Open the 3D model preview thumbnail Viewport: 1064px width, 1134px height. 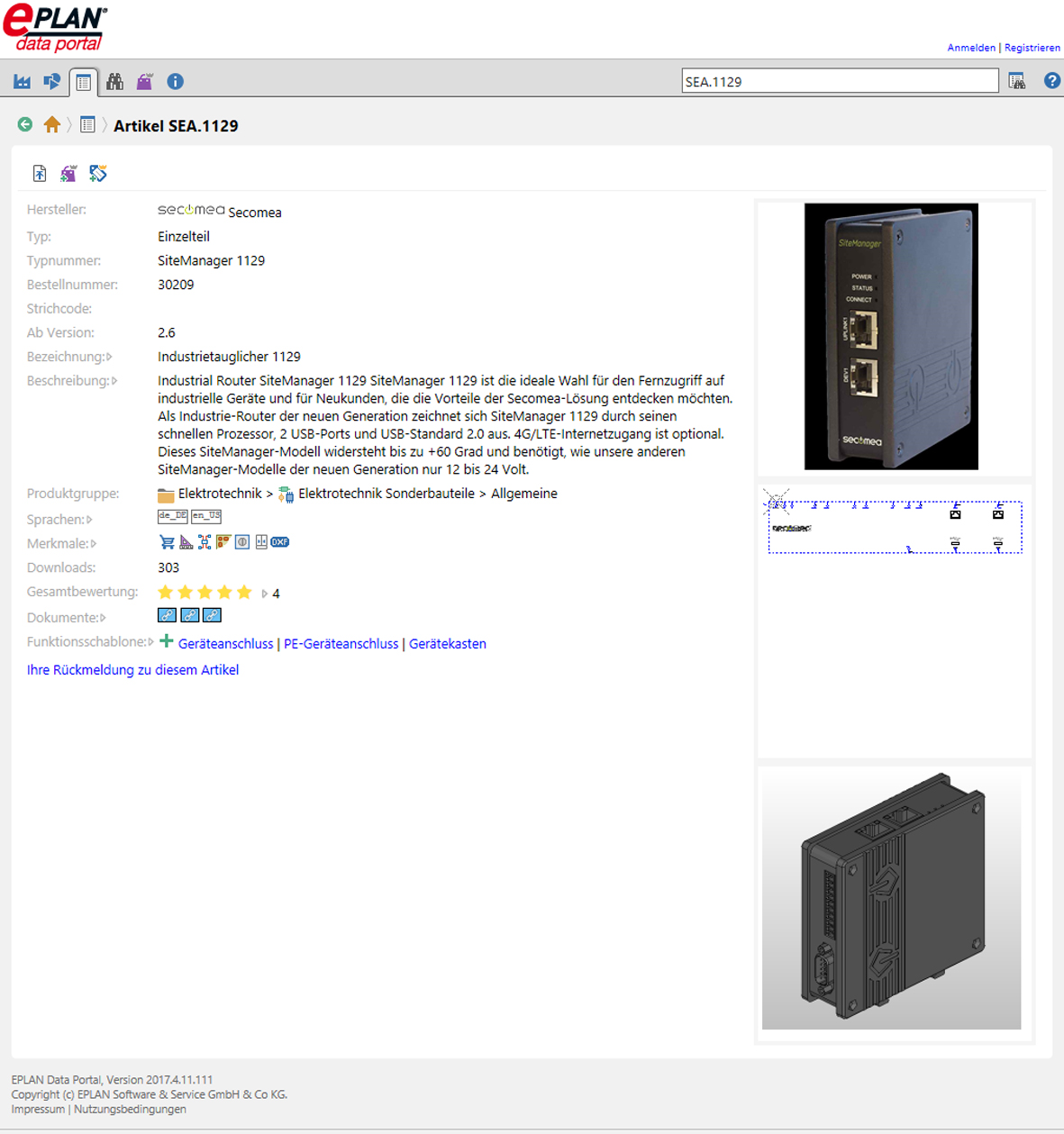click(891, 901)
